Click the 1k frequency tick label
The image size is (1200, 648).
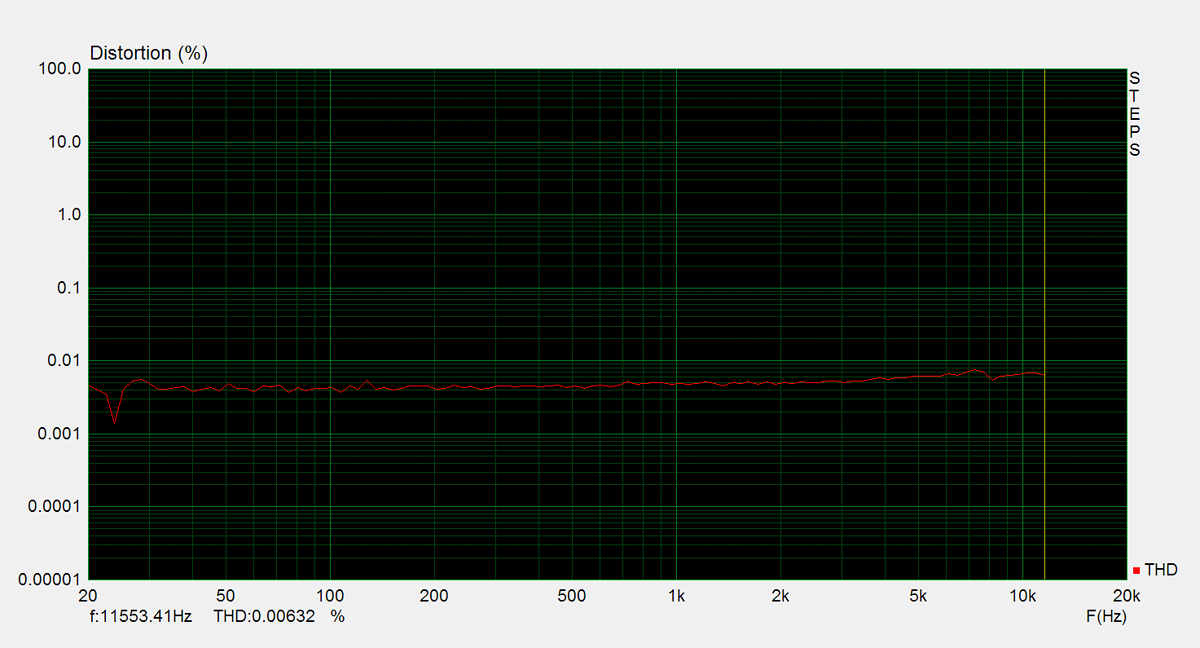(x=676, y=597)
